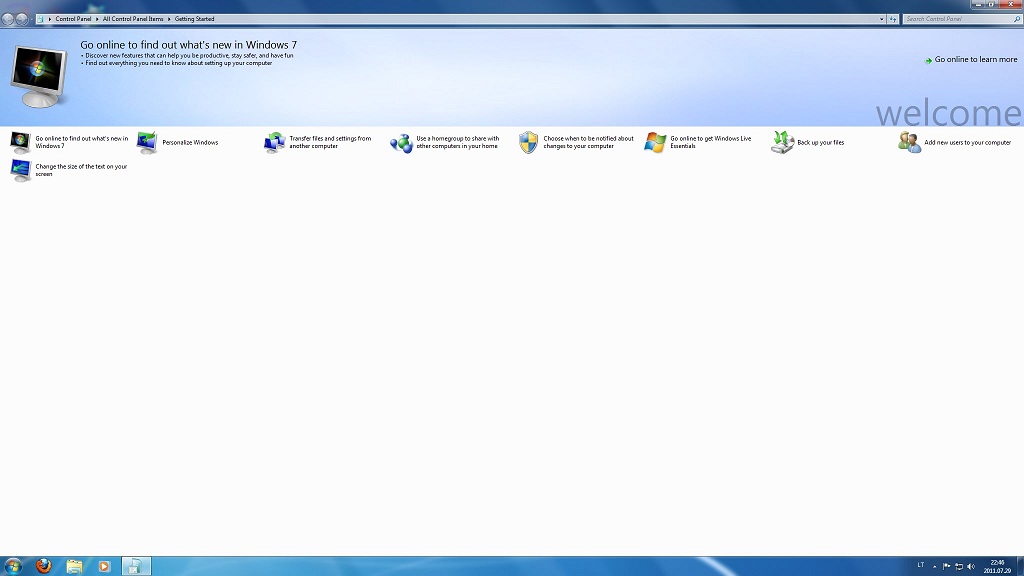This screenshot has width=1024, height=576.
Task: Click the Transfer files and settings icon
Action: pos(274,143)
